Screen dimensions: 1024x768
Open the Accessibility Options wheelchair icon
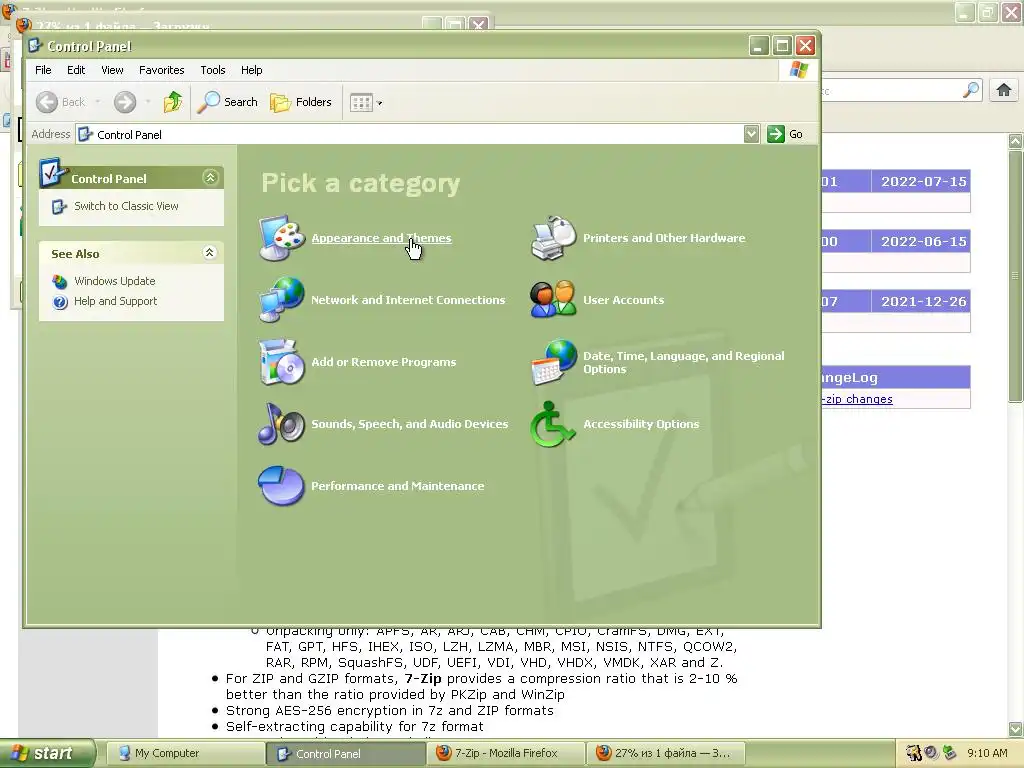point(553,424)
